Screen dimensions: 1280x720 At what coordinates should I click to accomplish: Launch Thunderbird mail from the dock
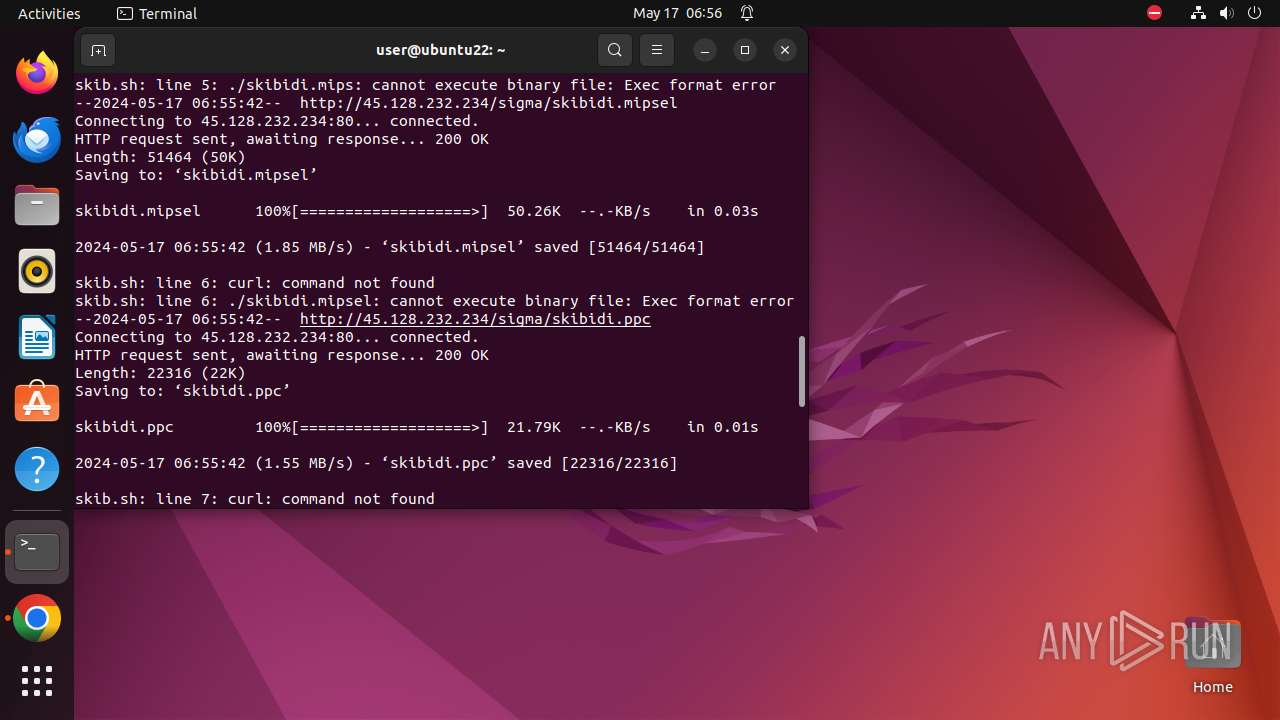[37, 140]
